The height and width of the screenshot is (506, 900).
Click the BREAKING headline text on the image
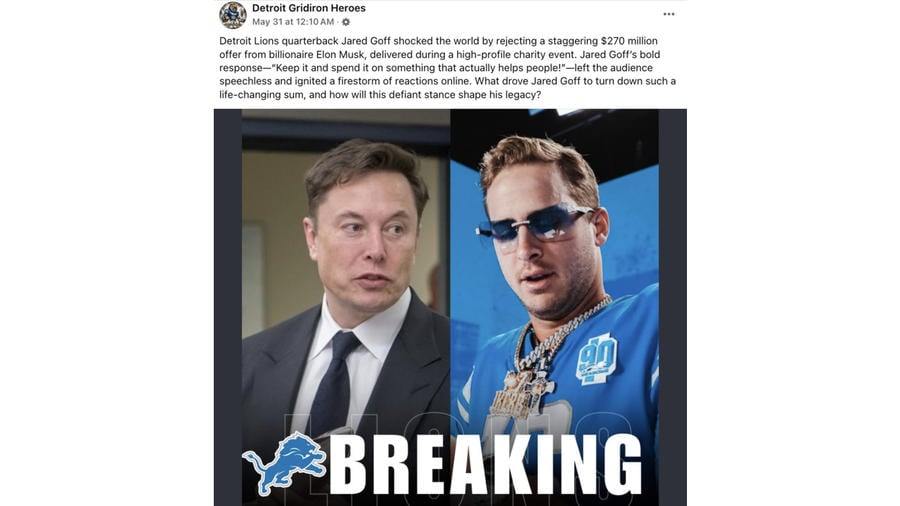point(485,465)
